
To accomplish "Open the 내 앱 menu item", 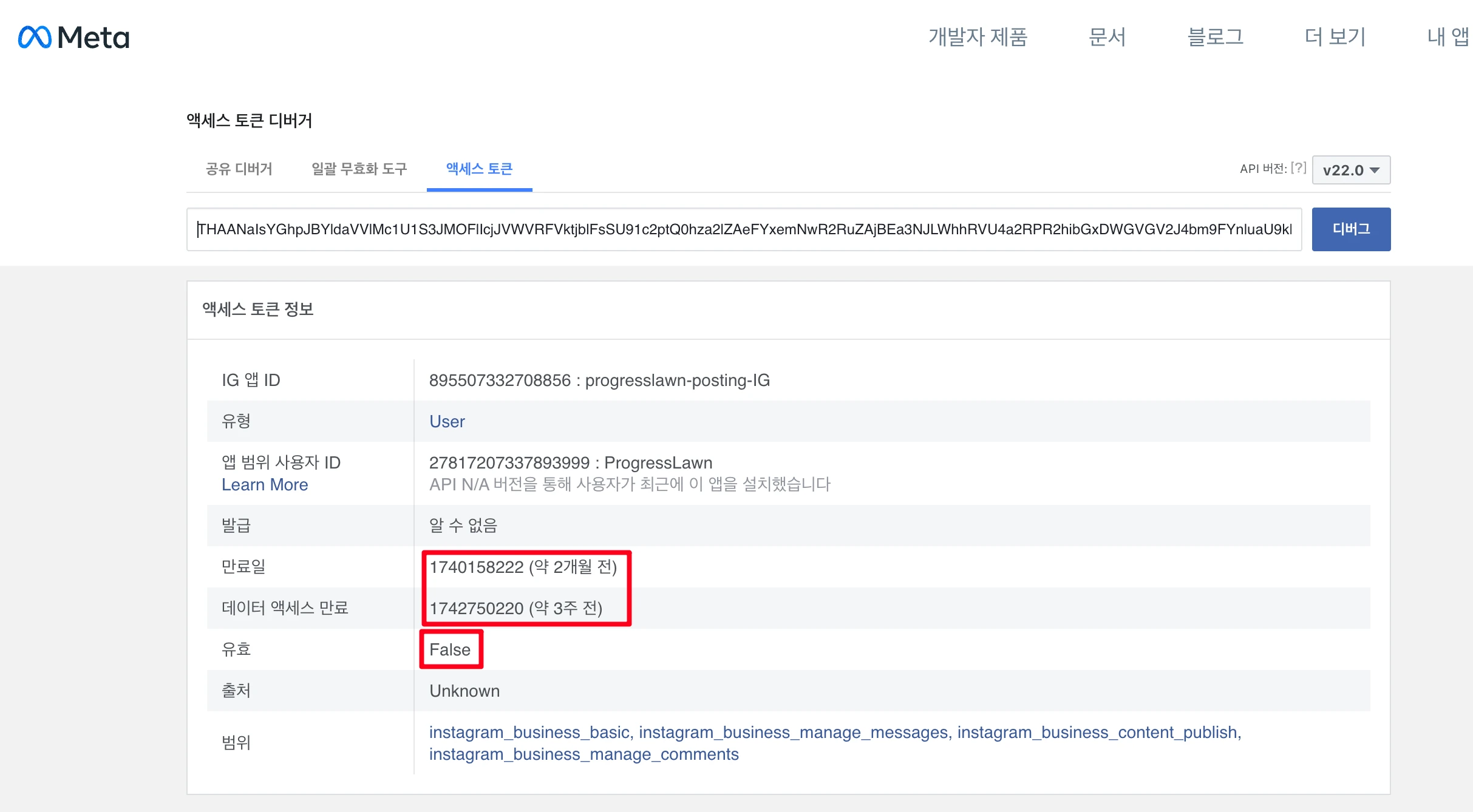I will [x=1449, y=37].
